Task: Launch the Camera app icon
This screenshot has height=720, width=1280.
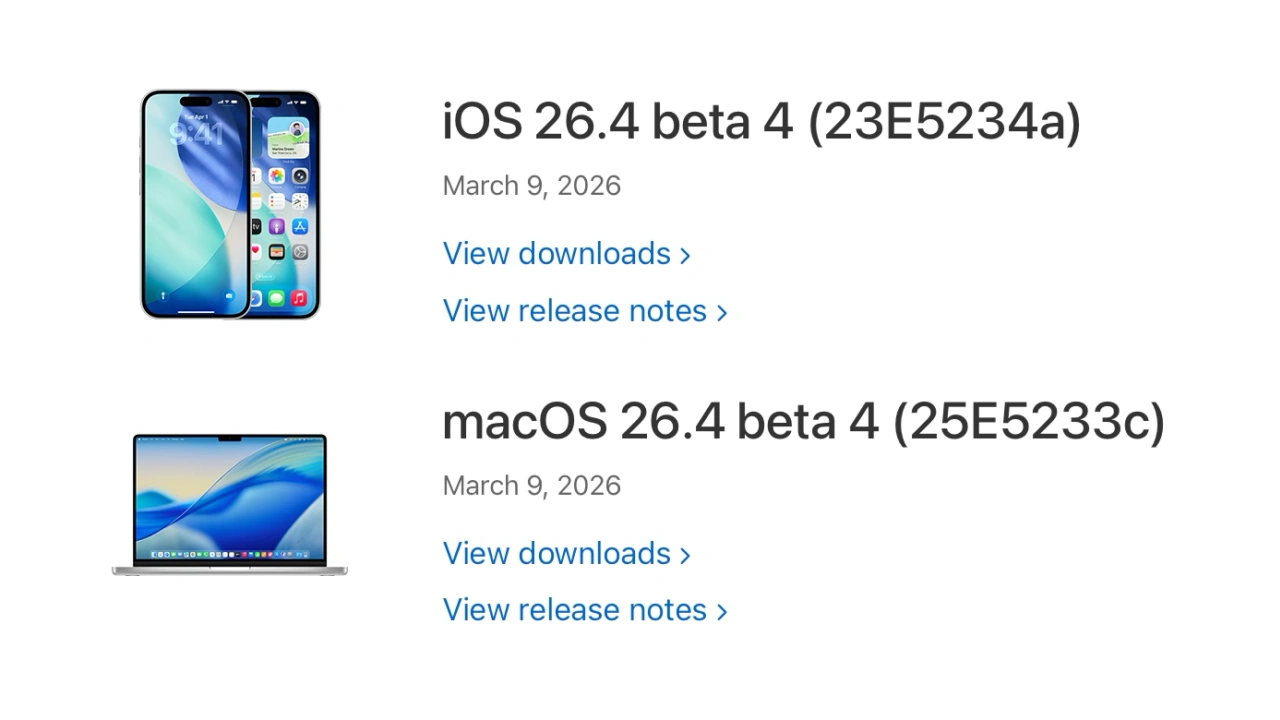Action: point(300,176)
